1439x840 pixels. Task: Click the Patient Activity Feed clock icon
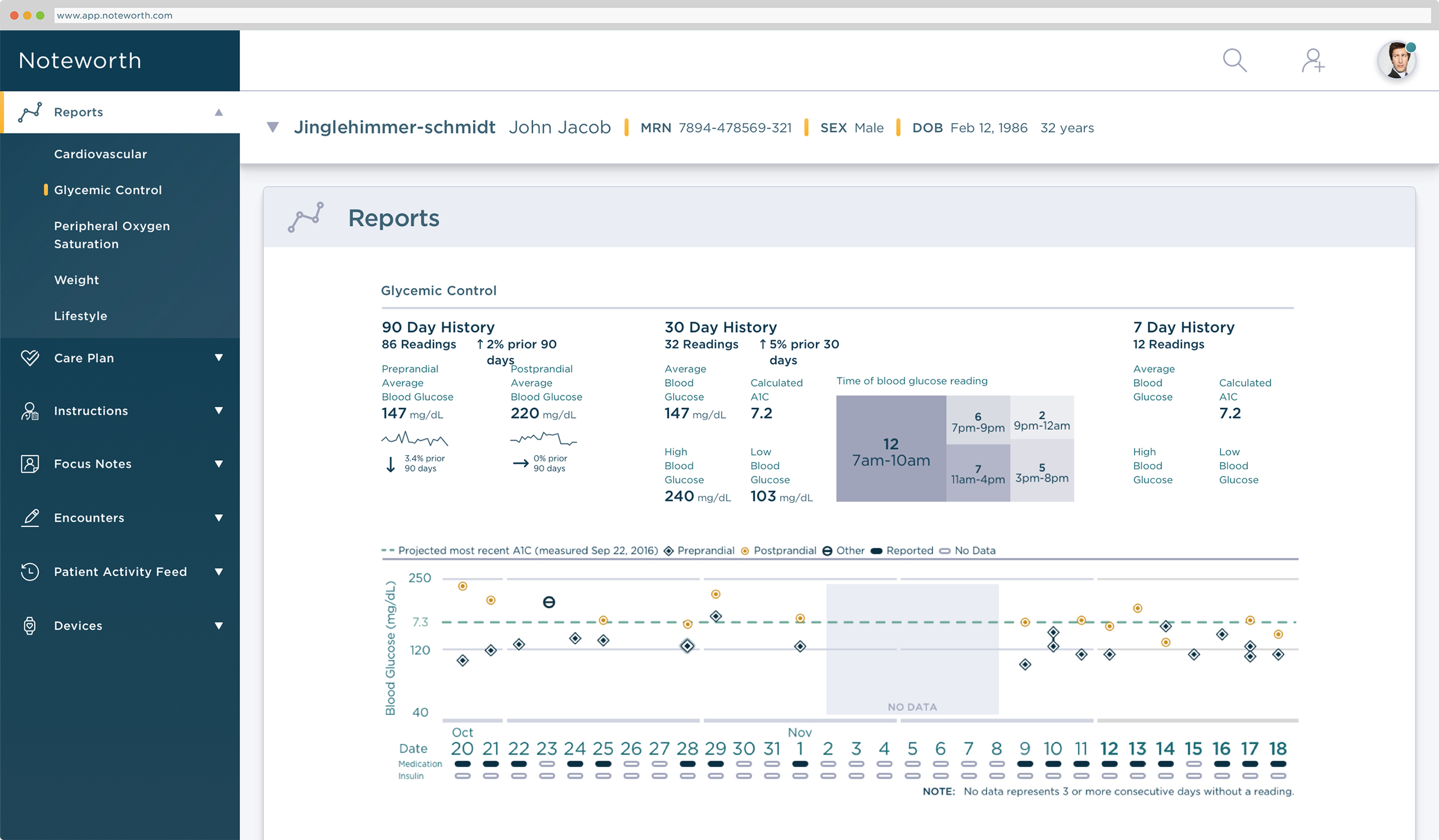tap(30, 571)
